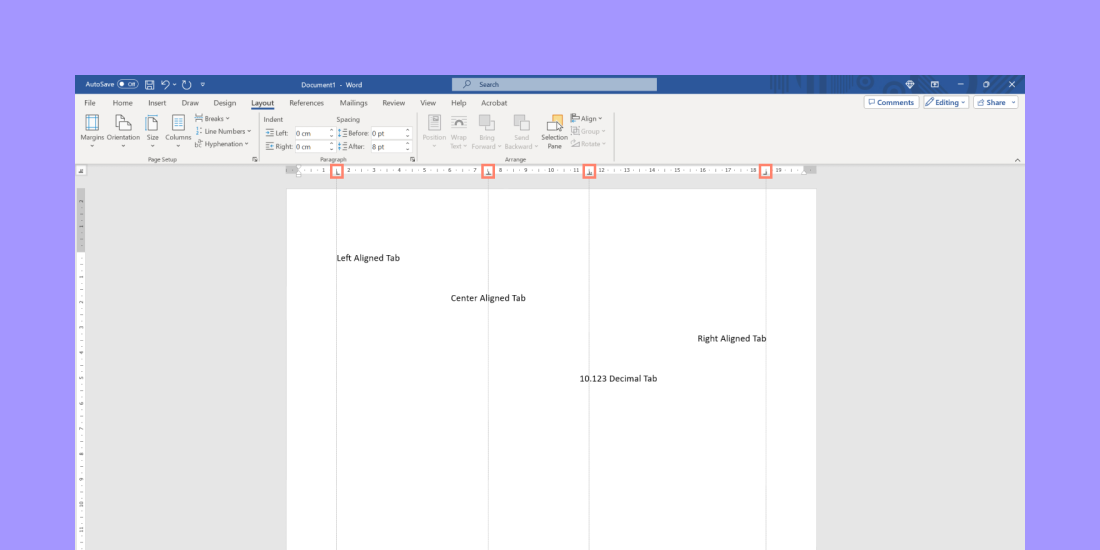1100x550 pixels.
Task: Open the Editing mode dropdown
Action: coord(946,102)
